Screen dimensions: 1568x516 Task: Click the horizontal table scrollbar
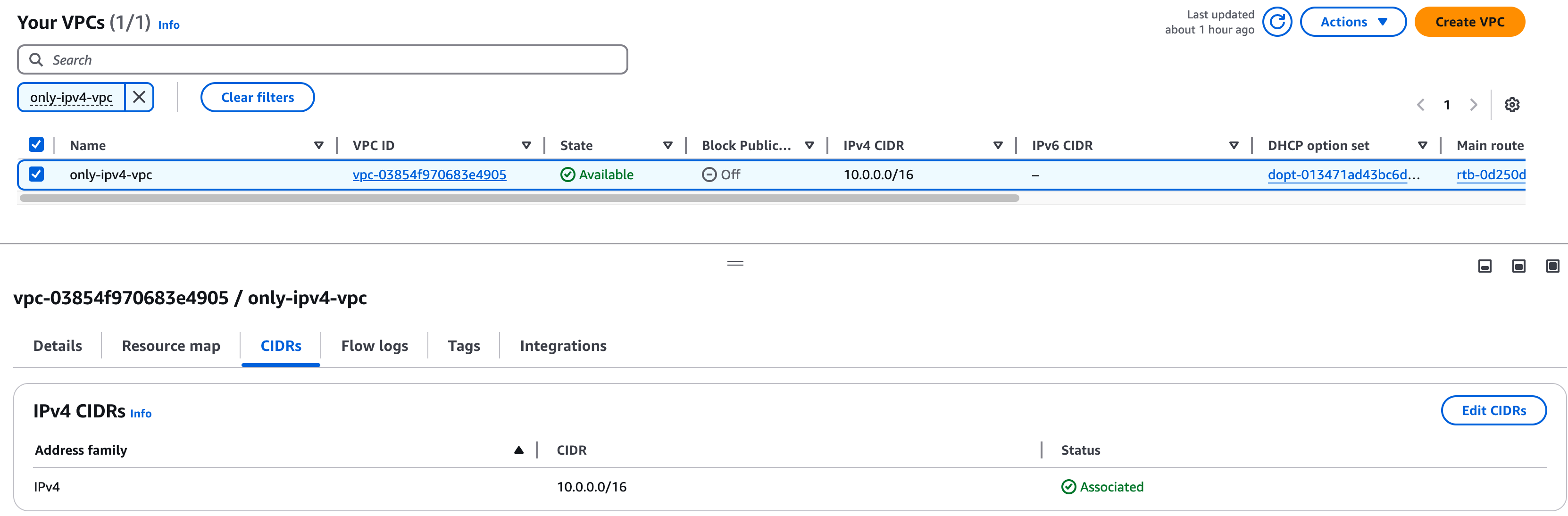[519, 198]
